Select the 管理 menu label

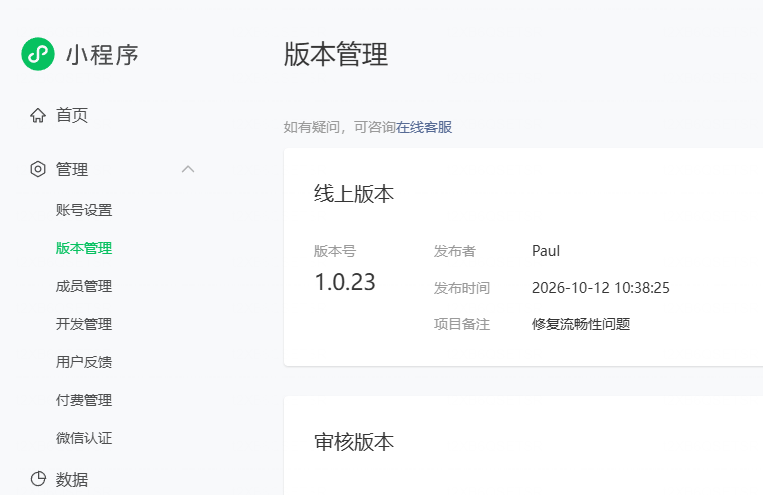coord(72,169)
